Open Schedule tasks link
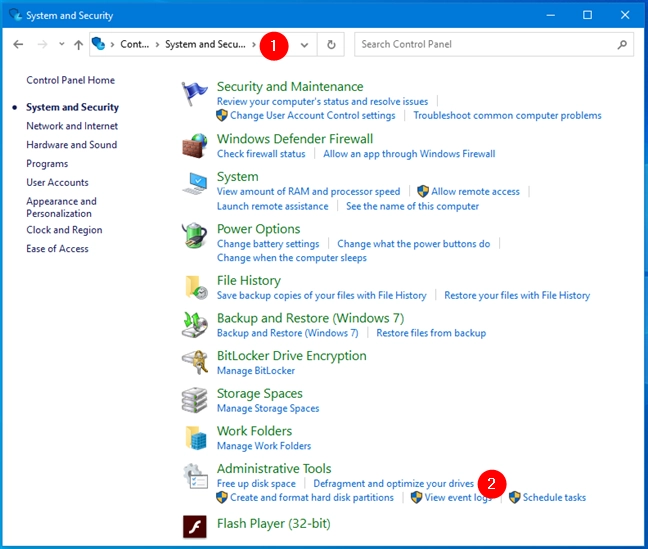648x549 pixels. (x=554, y=498)
